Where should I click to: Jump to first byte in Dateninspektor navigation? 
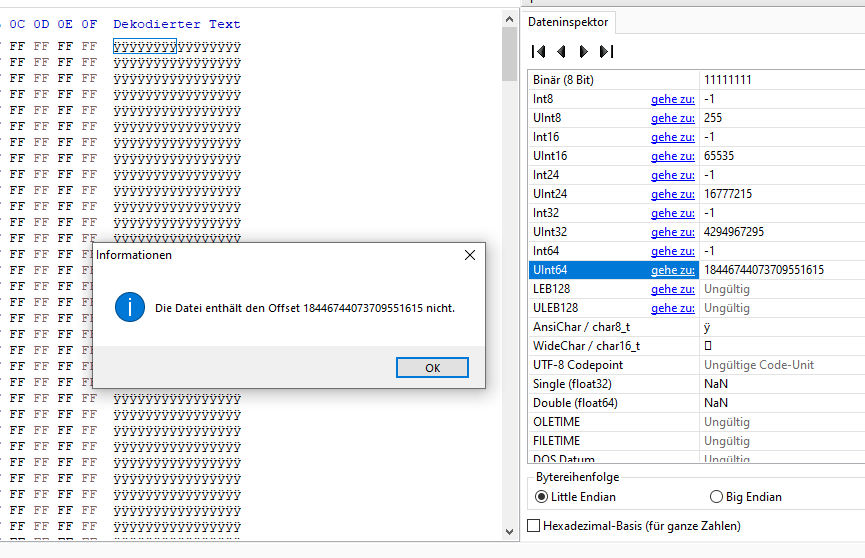click(538, 51)
